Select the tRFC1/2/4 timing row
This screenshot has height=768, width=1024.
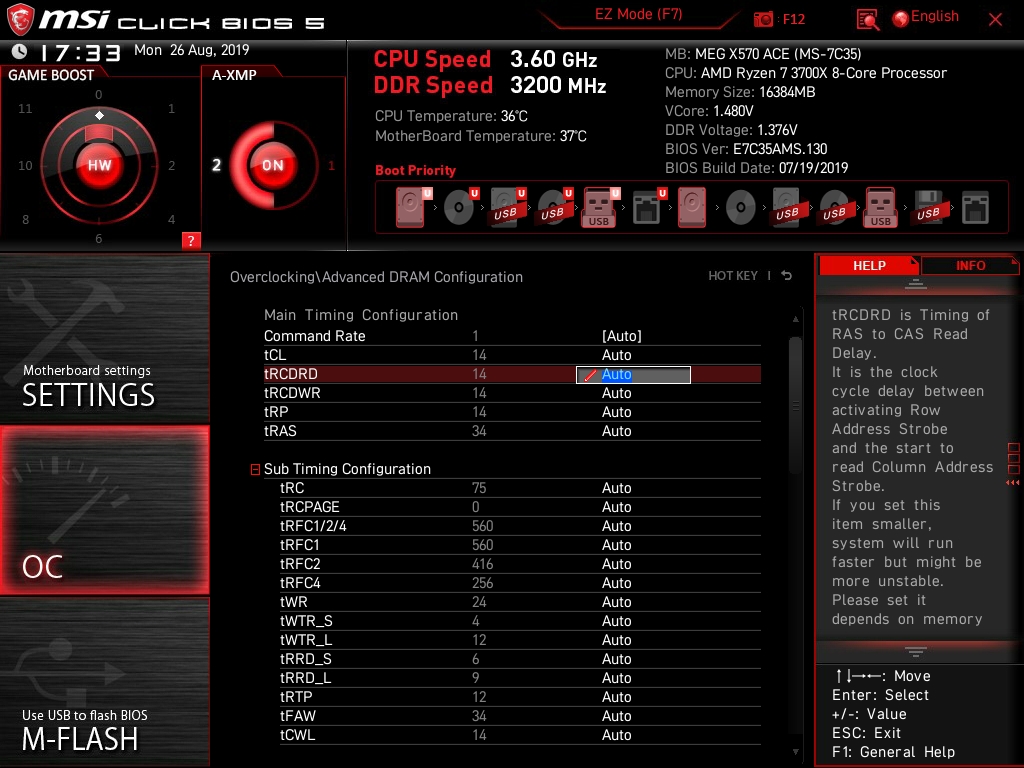coord(520,526)
